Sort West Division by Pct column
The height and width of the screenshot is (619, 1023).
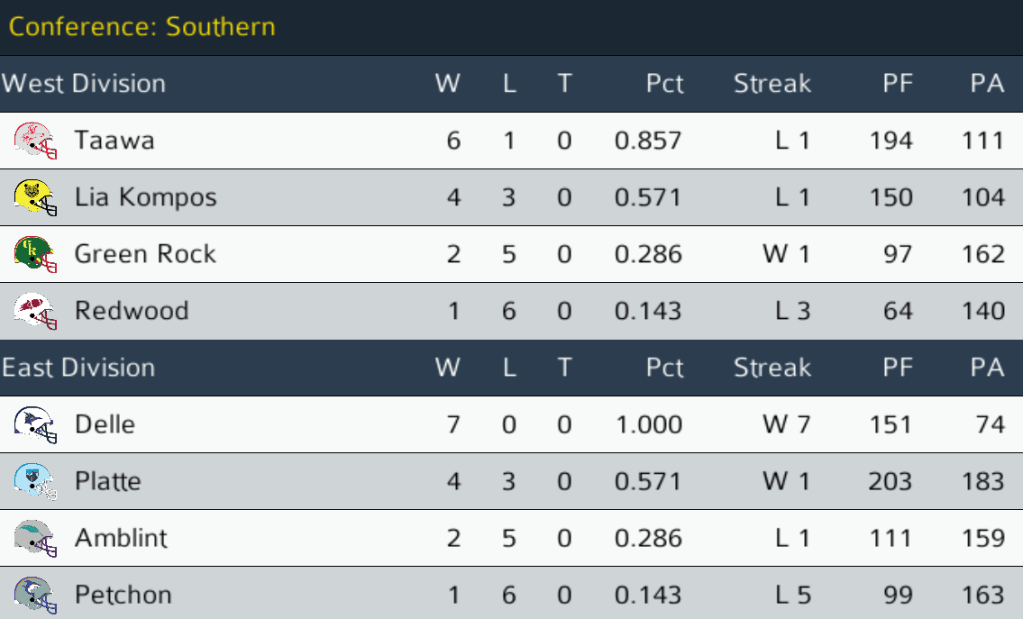[x=664, y=84]
